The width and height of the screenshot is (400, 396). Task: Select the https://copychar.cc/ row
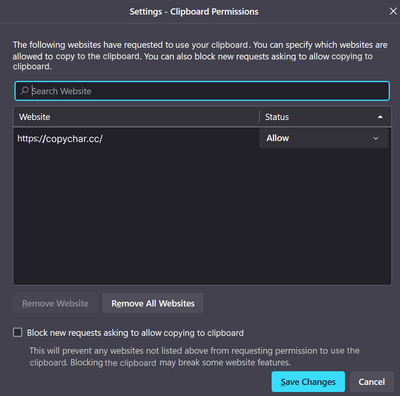pos(202,138)
